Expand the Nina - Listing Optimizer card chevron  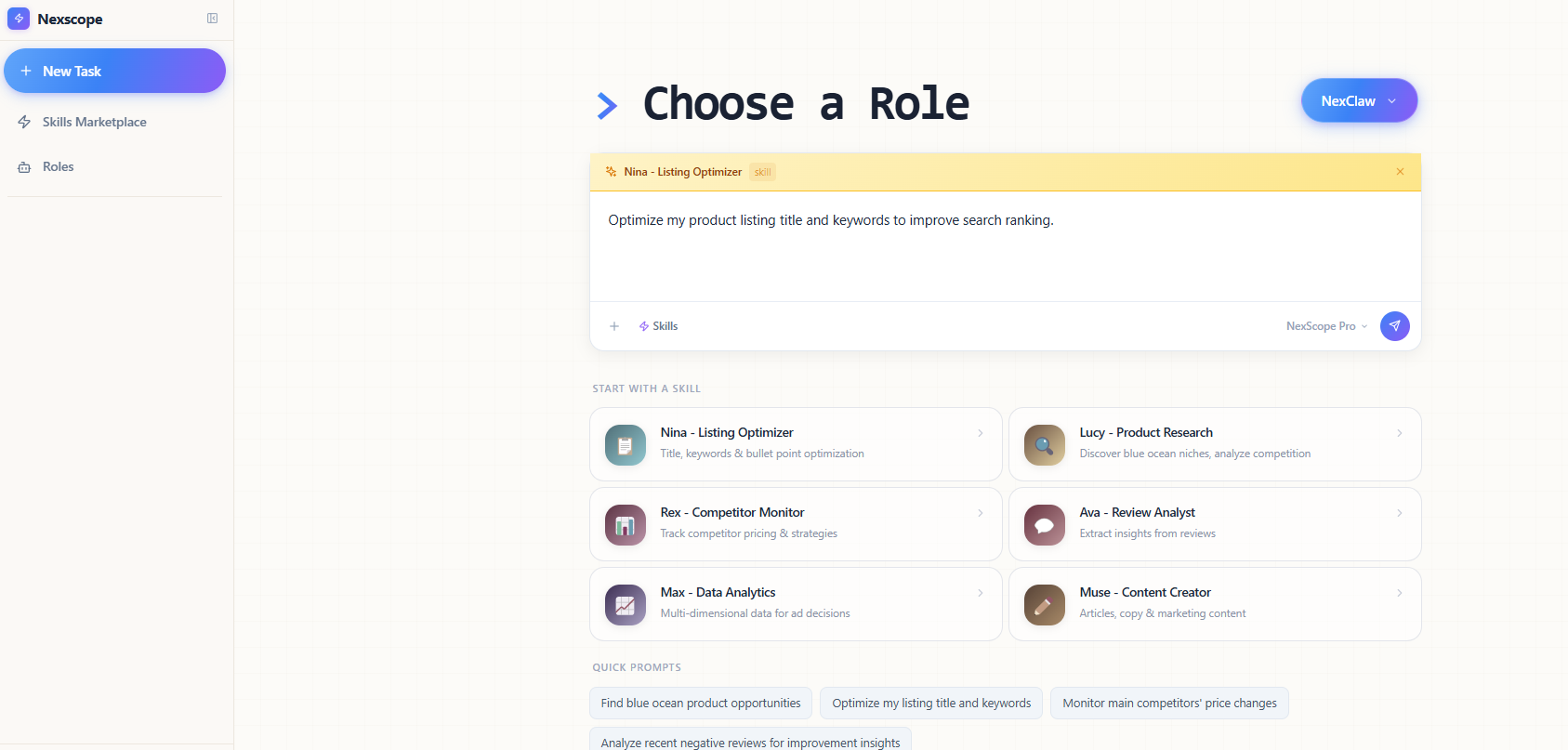click(981, 432)
